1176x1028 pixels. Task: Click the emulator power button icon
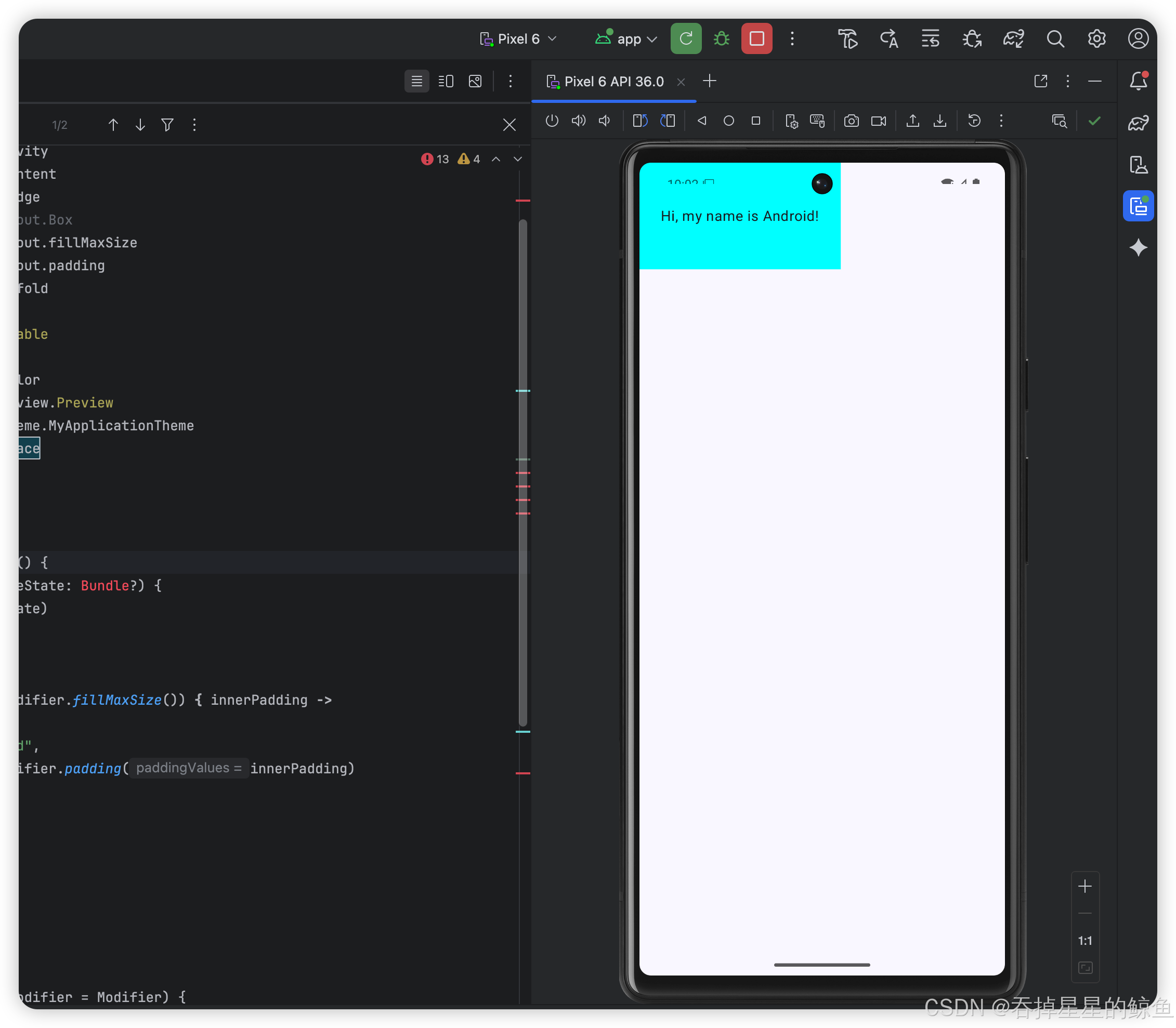point(552,121)
